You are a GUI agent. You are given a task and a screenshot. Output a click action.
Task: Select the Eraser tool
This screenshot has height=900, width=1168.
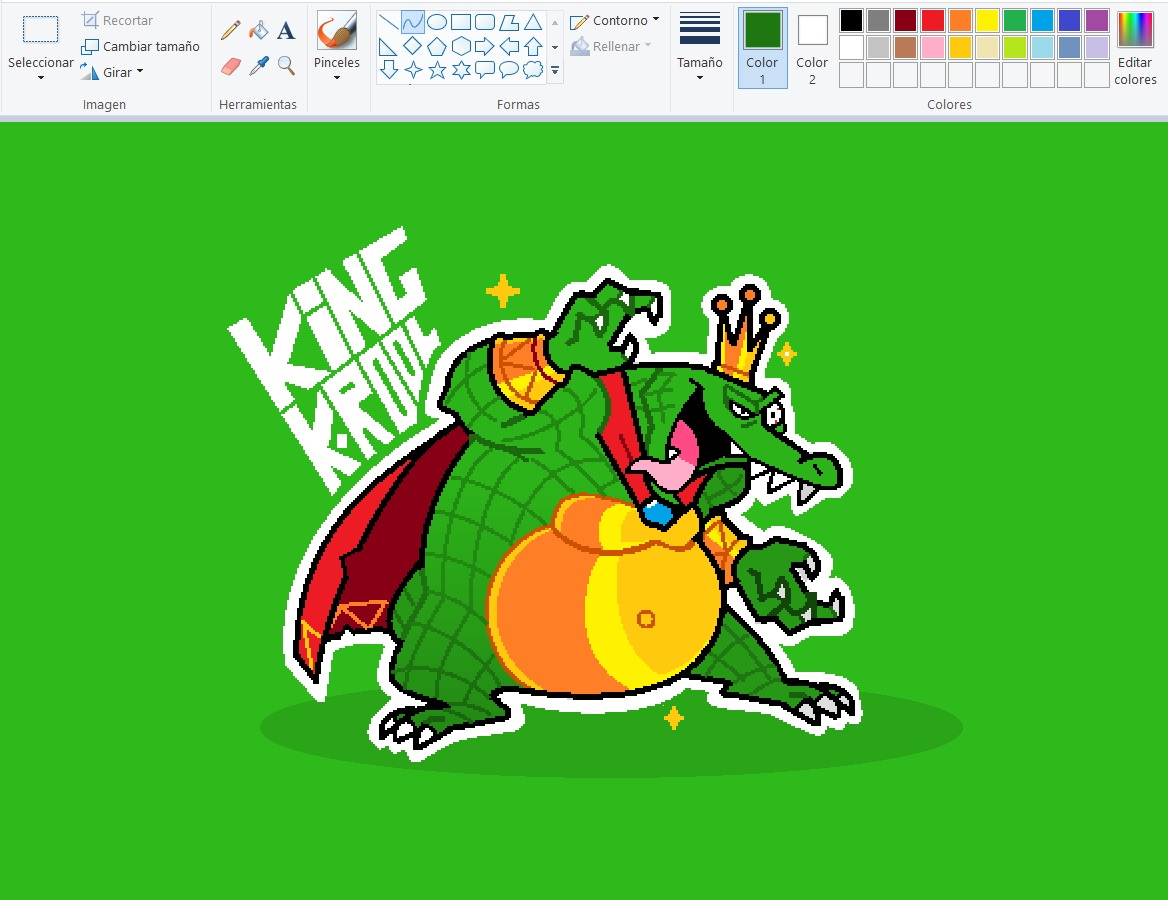tap(231, 66)
